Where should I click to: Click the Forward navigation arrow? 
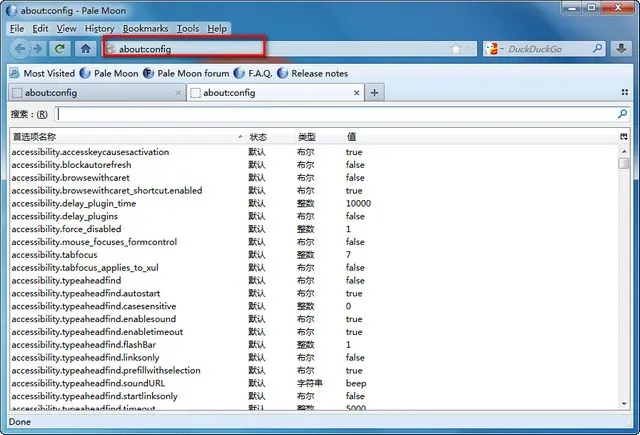pos(39,48)
